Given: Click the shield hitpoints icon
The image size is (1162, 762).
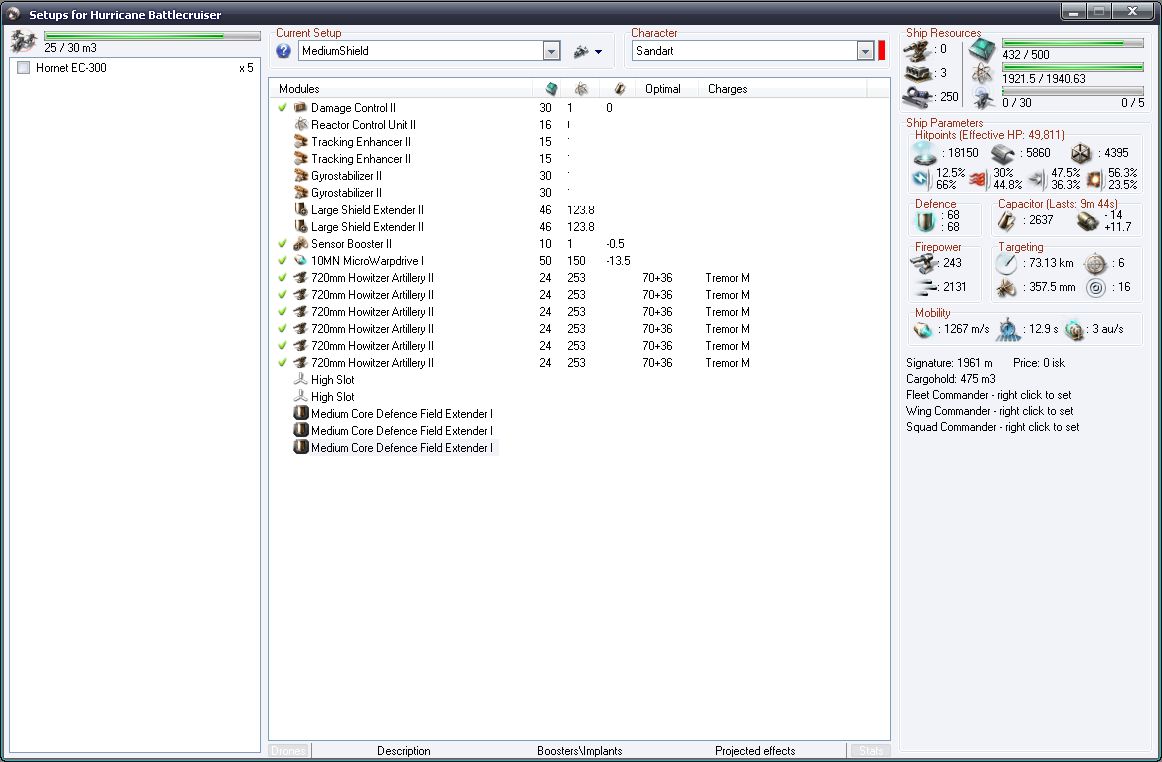Looking at the screenshot, I should click(x=925, y=153).
